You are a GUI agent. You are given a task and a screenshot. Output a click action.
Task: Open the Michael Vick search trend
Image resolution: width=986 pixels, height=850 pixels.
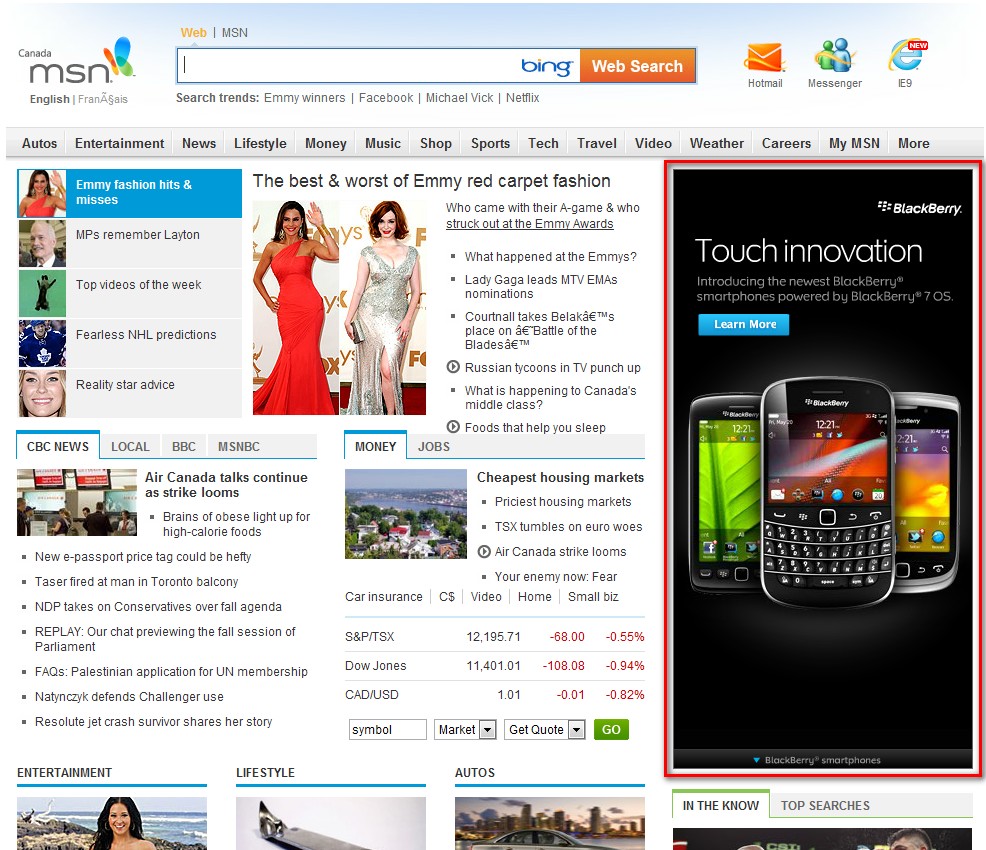click(459, 97)
